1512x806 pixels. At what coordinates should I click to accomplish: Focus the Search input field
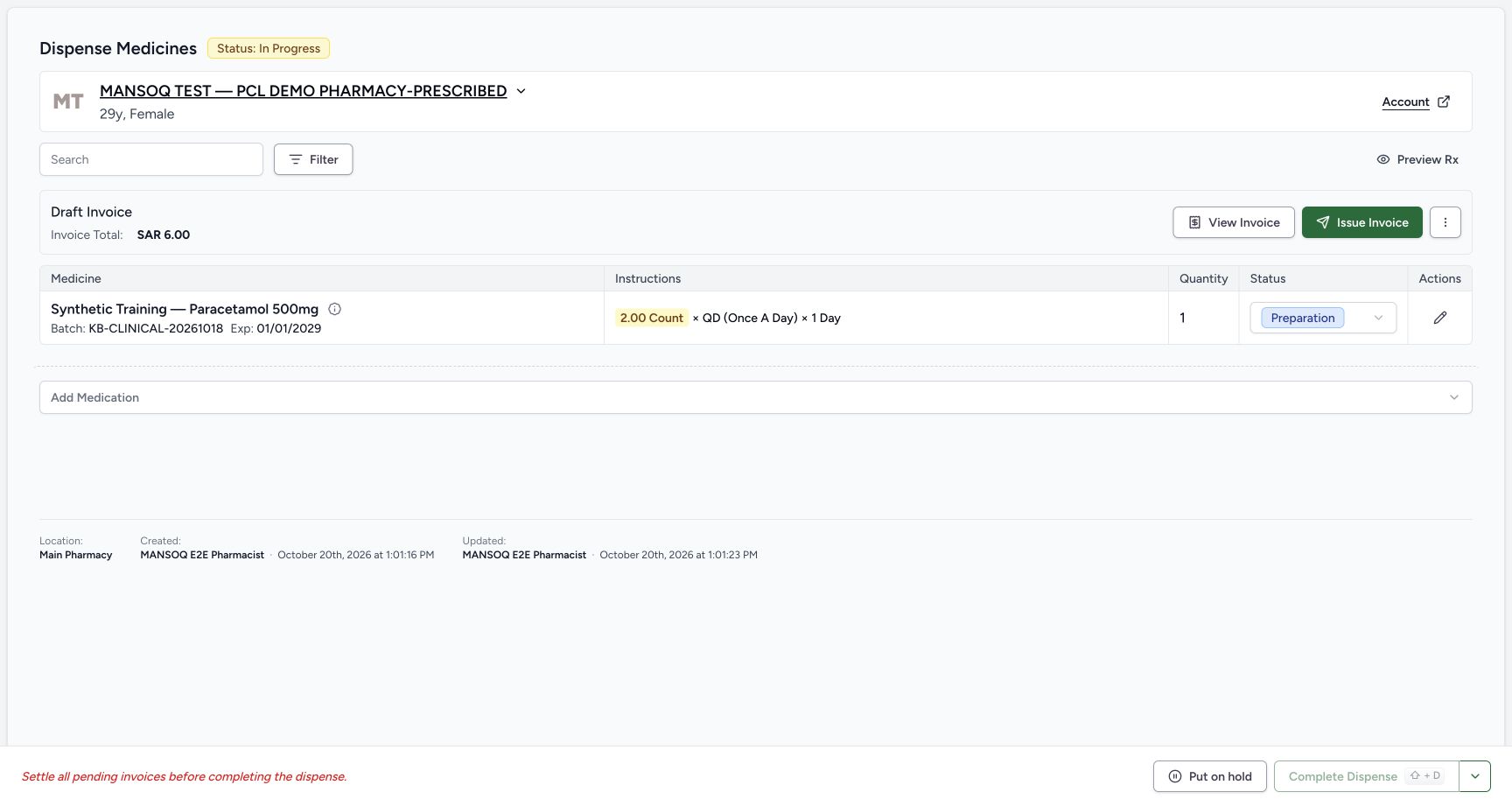coord(151,159)
